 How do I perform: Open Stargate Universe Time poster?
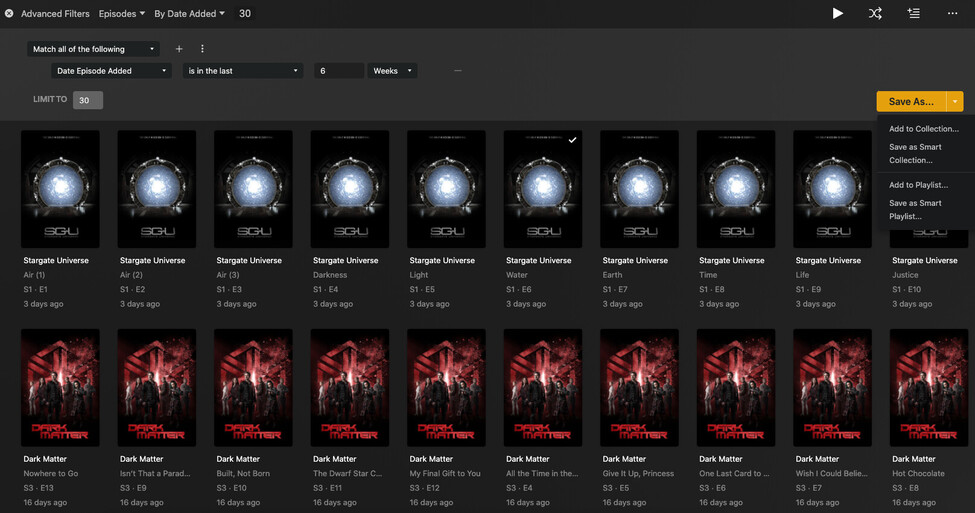[x=736, y=189]
